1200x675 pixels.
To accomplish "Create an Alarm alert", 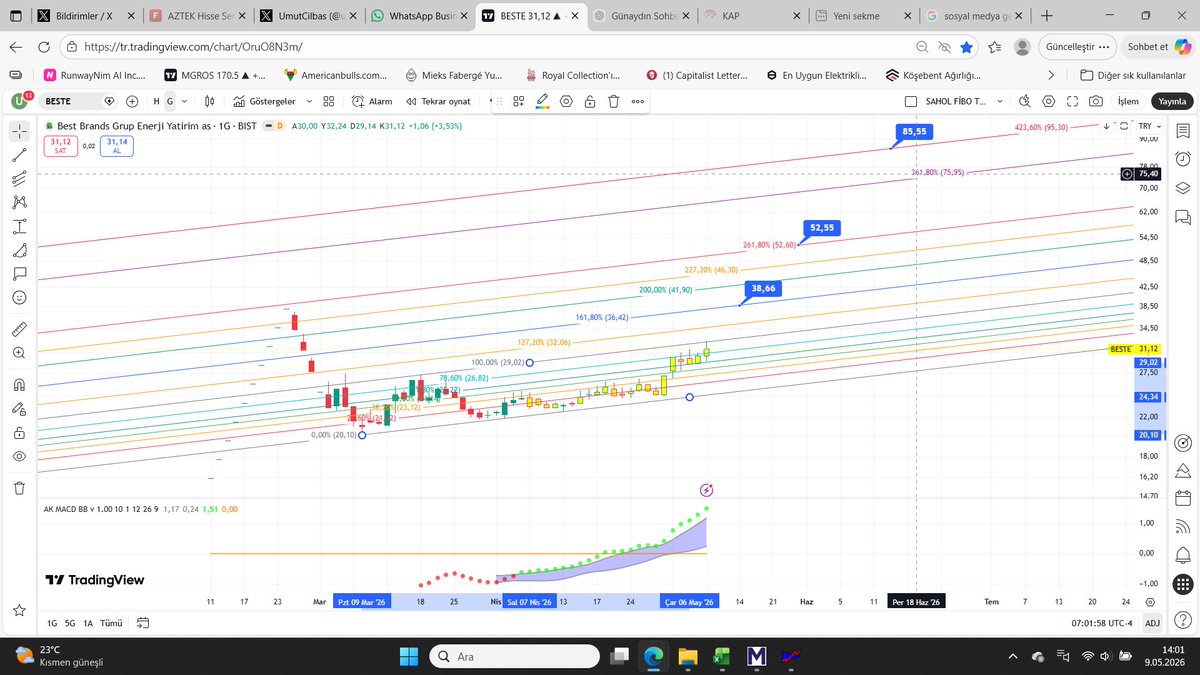I will tap(373, 101).
